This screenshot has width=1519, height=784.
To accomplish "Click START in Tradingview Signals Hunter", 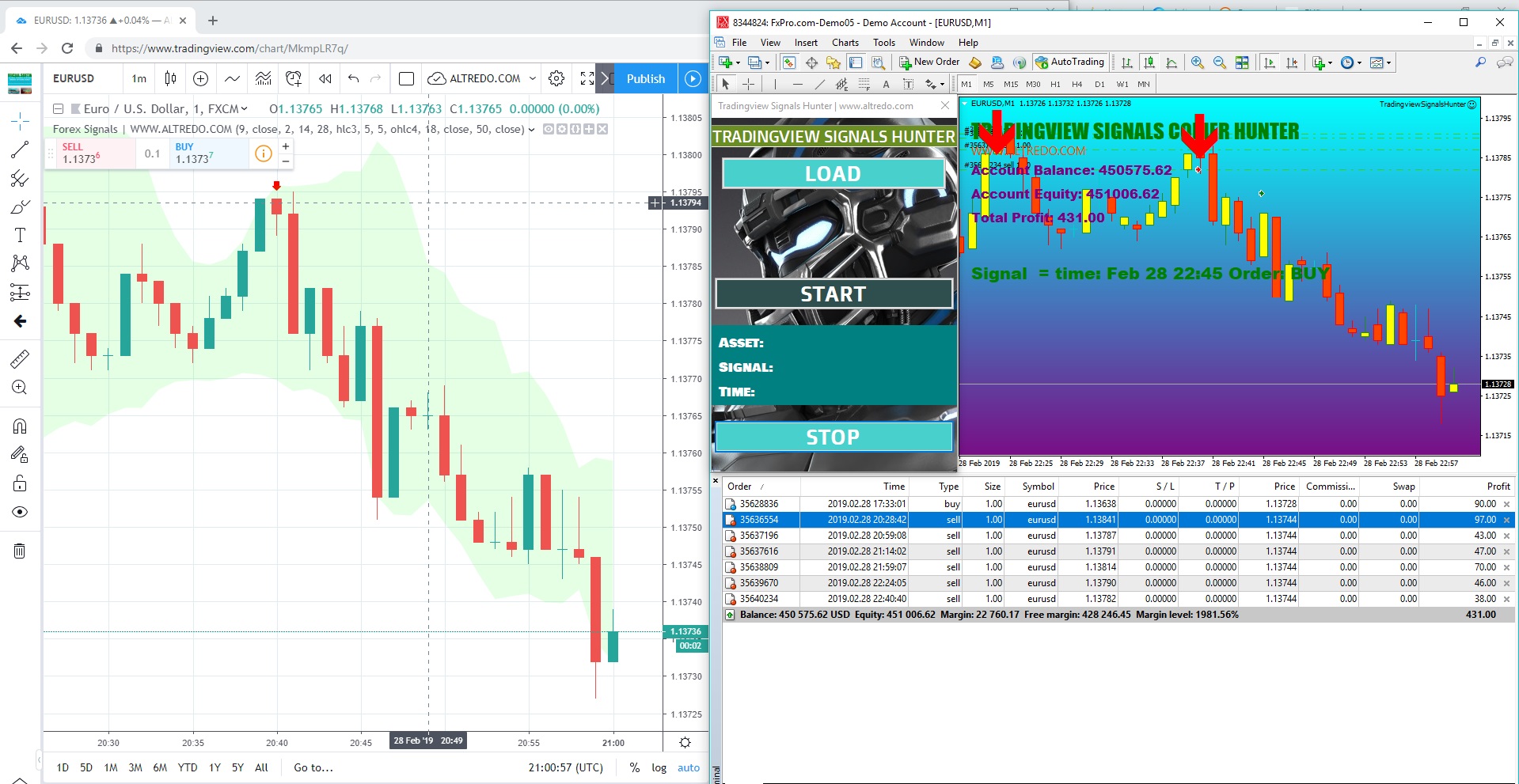I will pos(834,294).
